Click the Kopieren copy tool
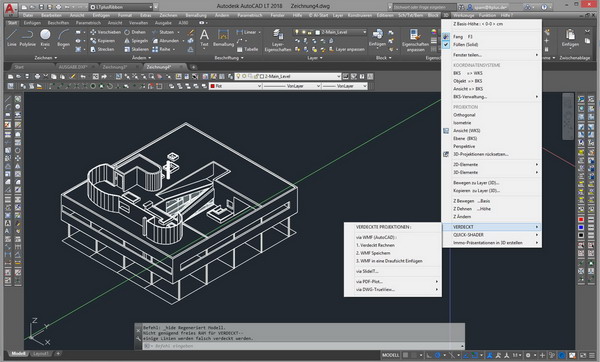This screenshot has width=600, height=362. point(103,41)
